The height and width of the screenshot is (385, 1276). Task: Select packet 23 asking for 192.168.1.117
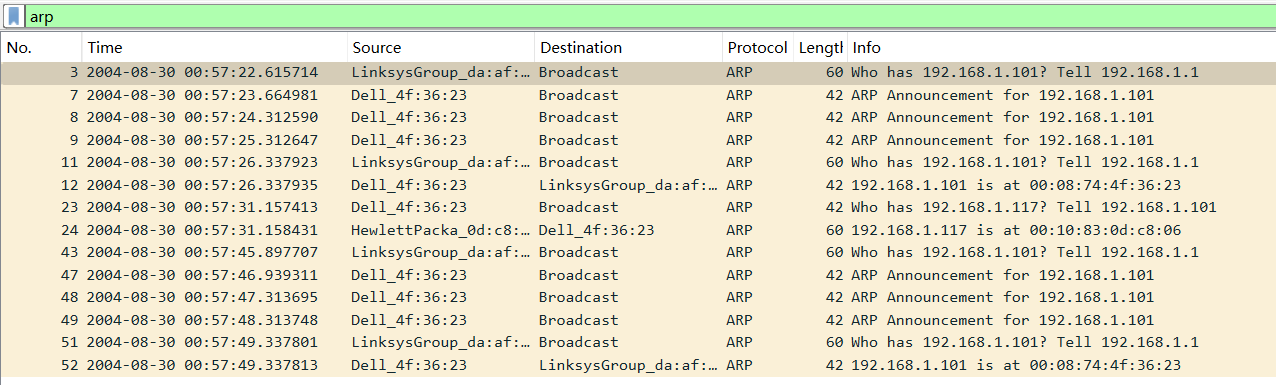point(638,207)
